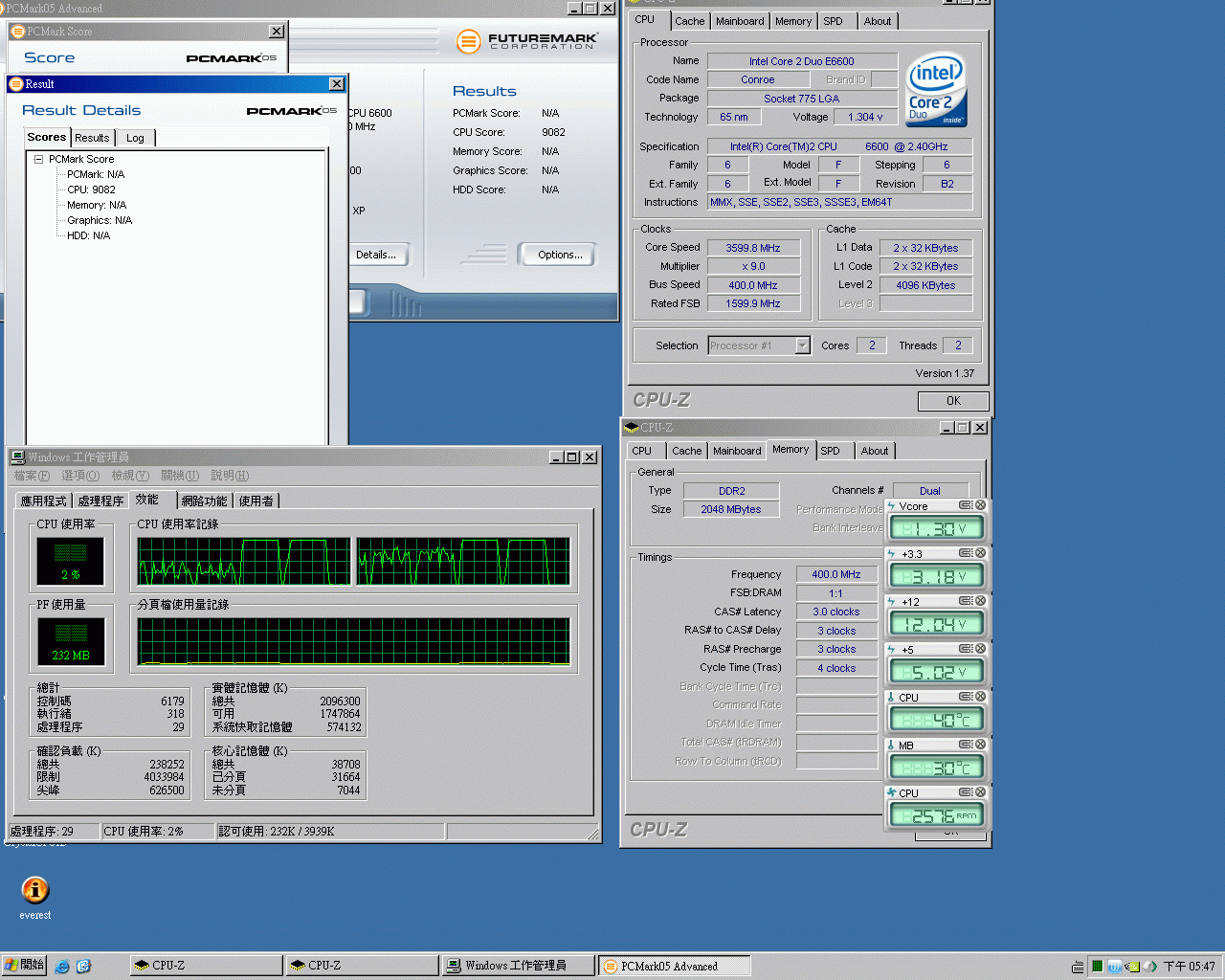This screenshot has height=980, width=1225.
Task: Close the CPU temperature monitor gadget
Action: pos(980,697)
